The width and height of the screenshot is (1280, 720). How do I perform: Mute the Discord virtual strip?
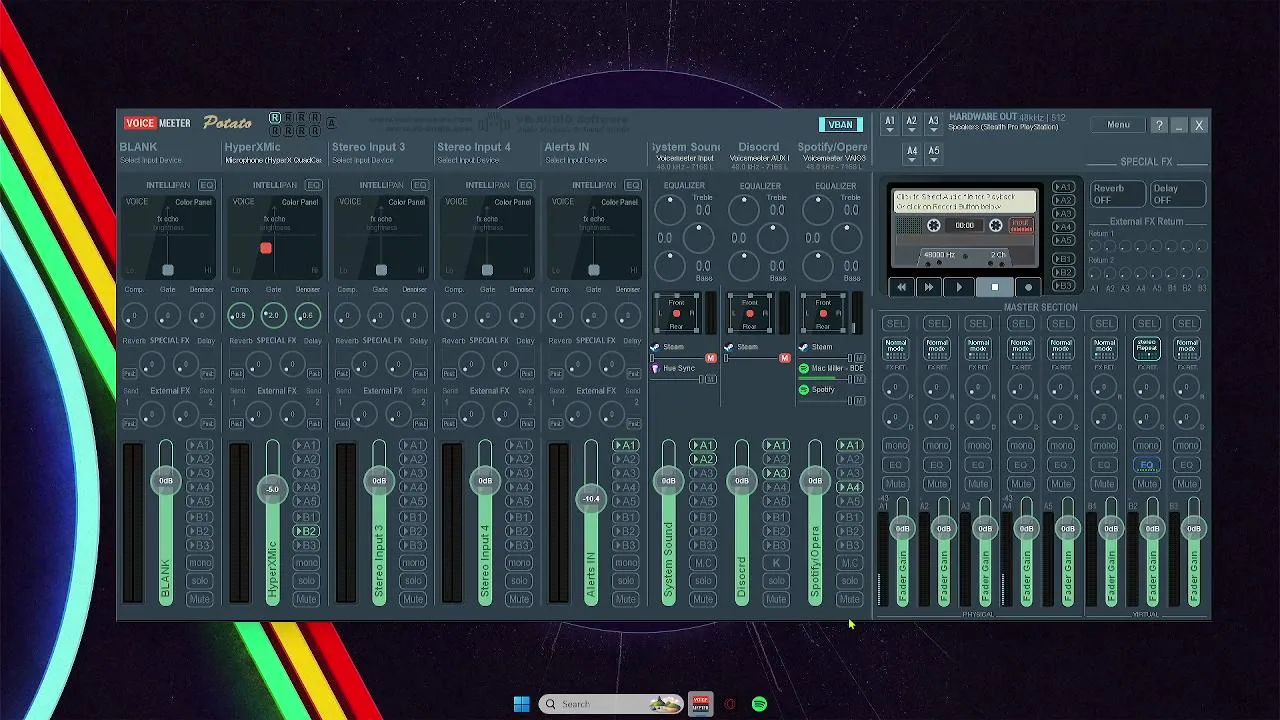776,599
